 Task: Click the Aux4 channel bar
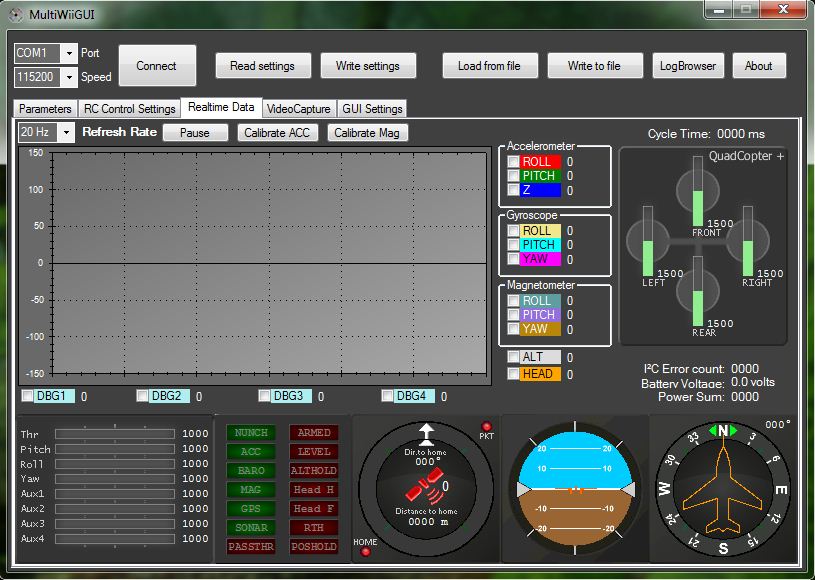point(115,539)
